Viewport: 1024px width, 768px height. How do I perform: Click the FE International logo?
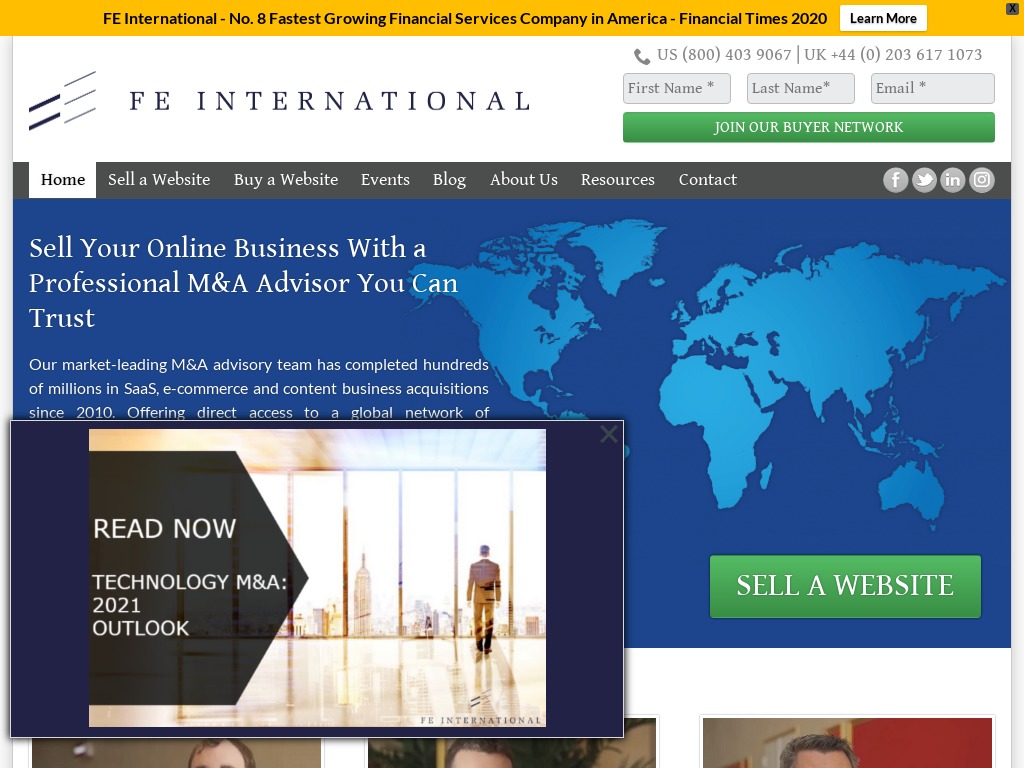point(280,101)
